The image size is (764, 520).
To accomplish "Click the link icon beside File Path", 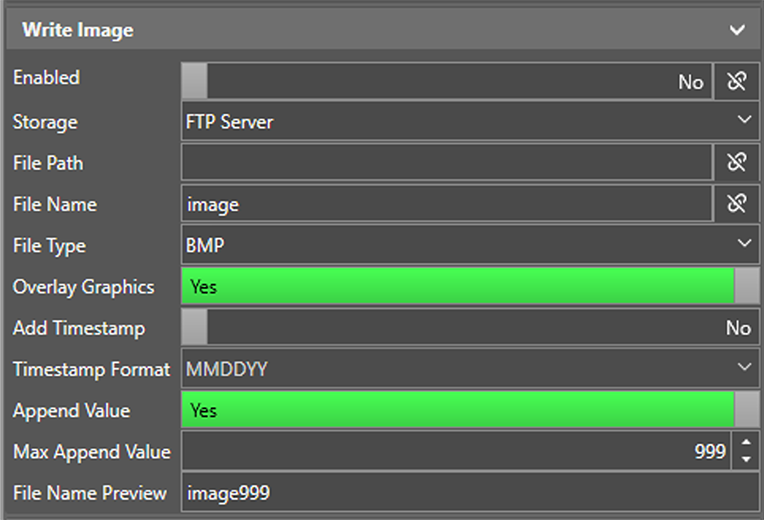I will pos(737,162).
